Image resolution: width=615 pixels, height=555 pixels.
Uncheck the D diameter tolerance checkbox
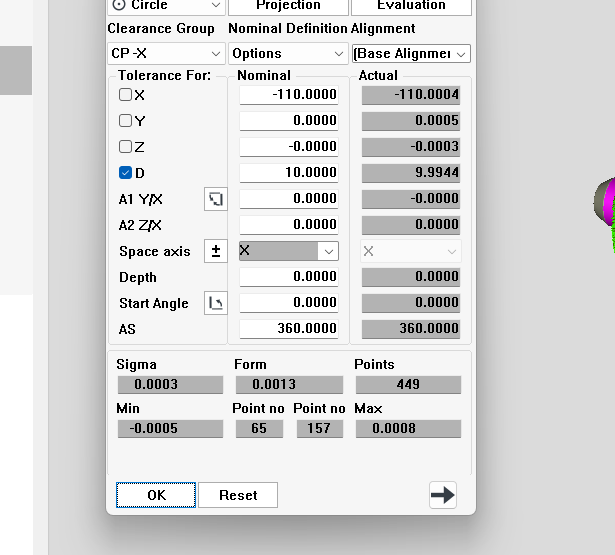point(126,173)
